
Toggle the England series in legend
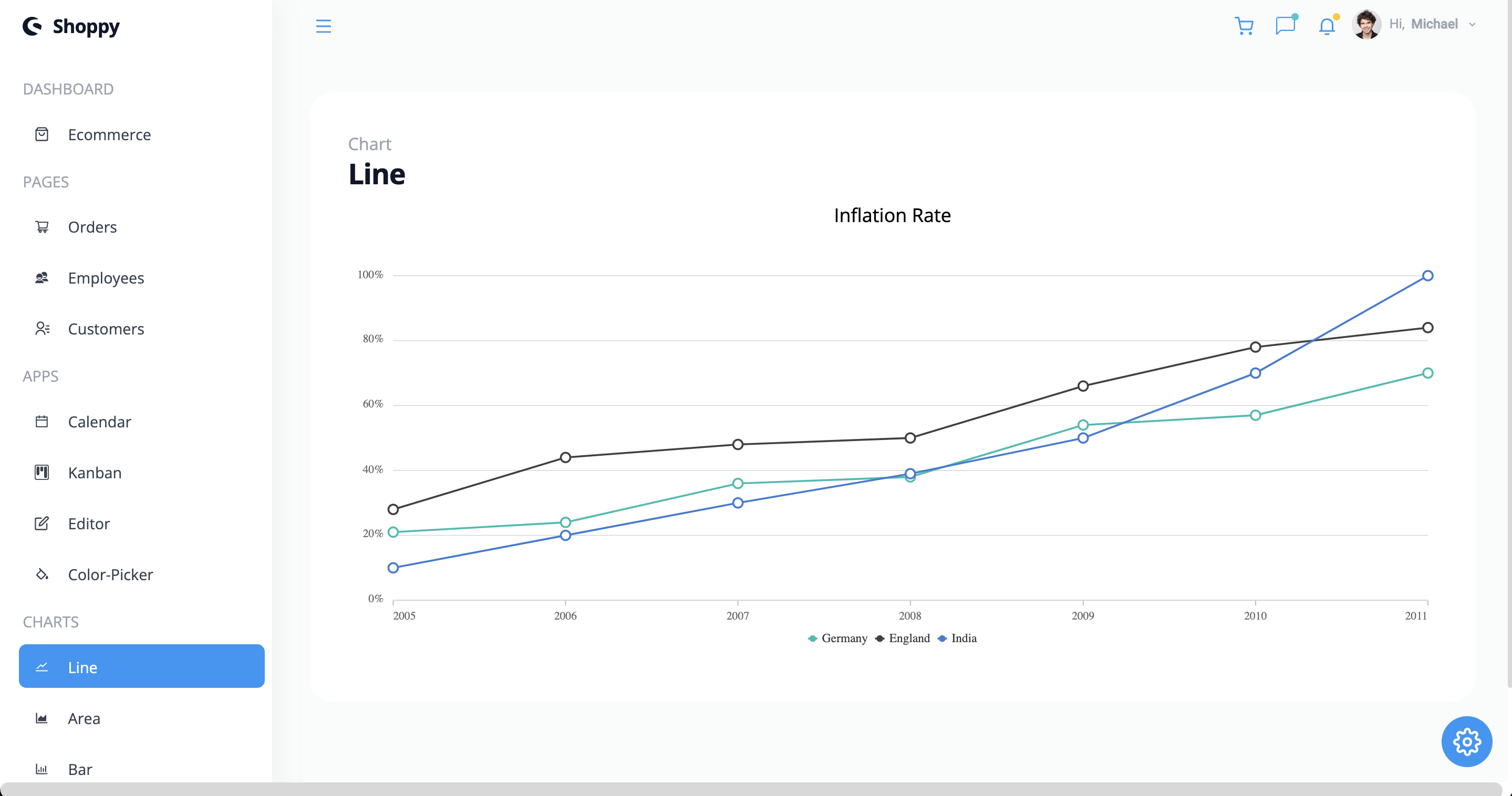[x=903, y=638]
